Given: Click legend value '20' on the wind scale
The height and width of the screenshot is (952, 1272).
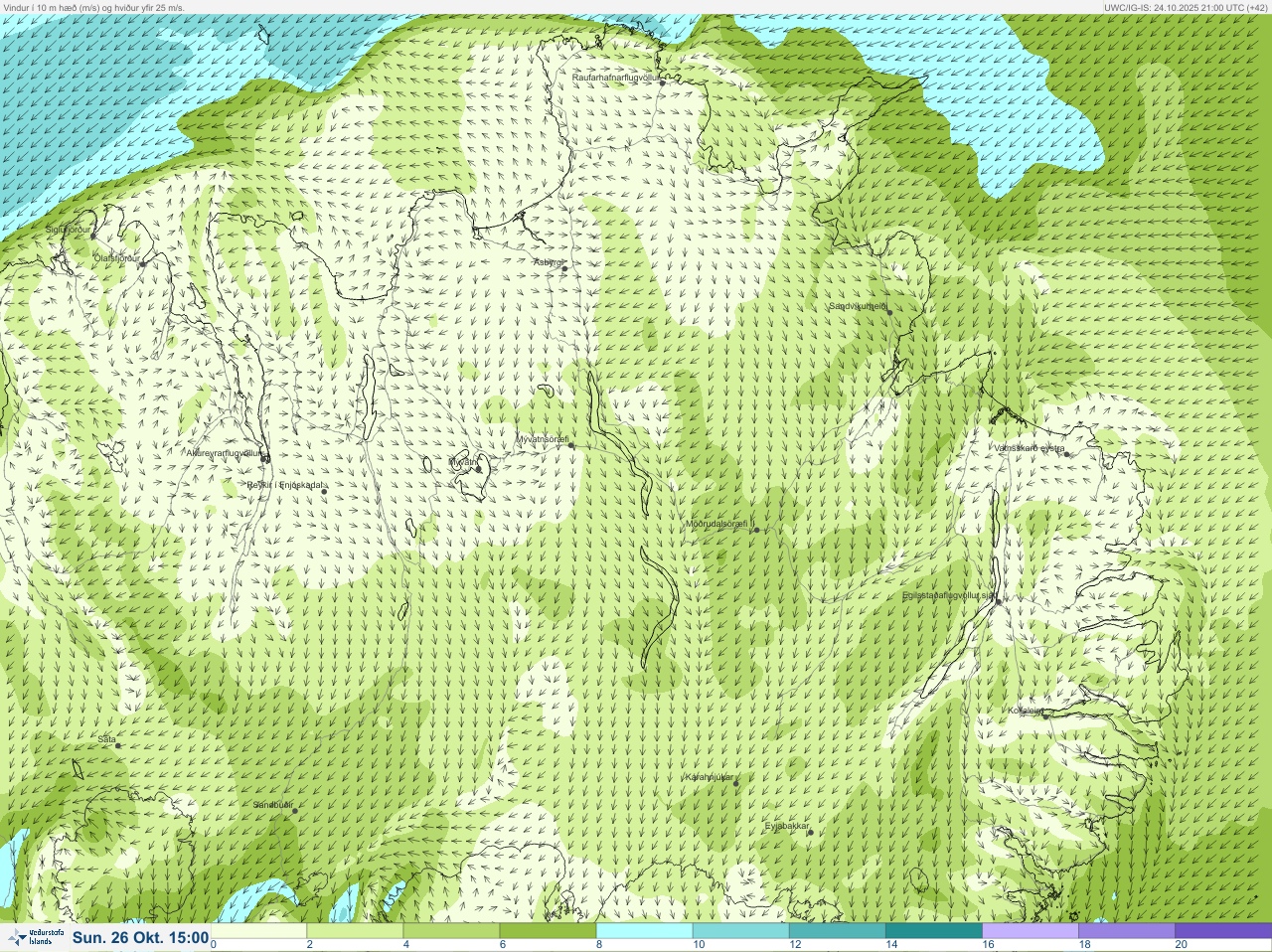Looking at the screenshot, I should click(x=1181, y=945).
